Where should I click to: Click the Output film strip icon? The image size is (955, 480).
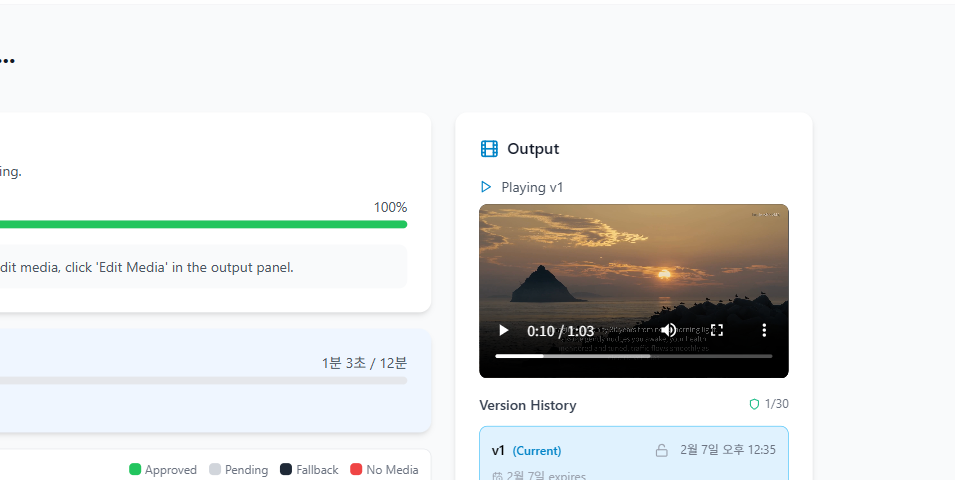coord(489,149)
